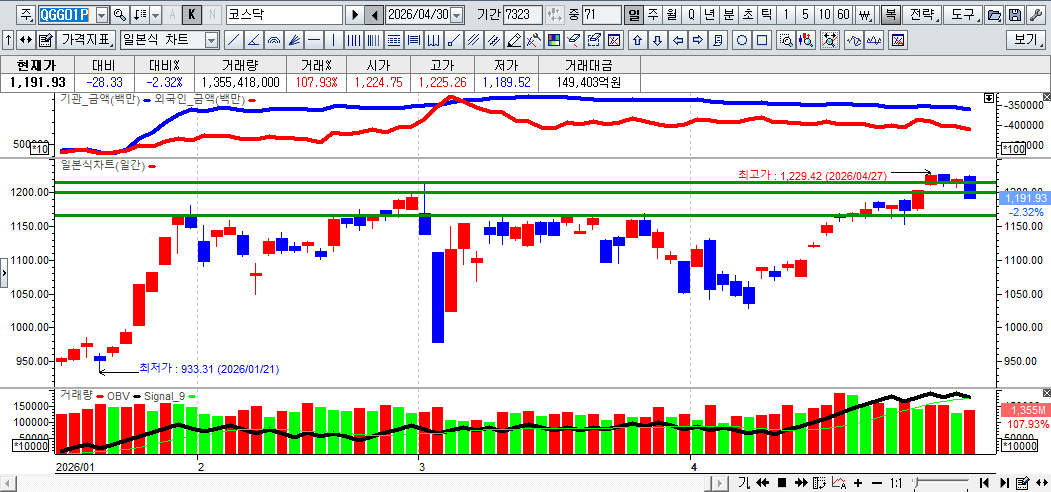
Task: Click the open folder icon
Action: pyautogui.click(x=994, y=15)
